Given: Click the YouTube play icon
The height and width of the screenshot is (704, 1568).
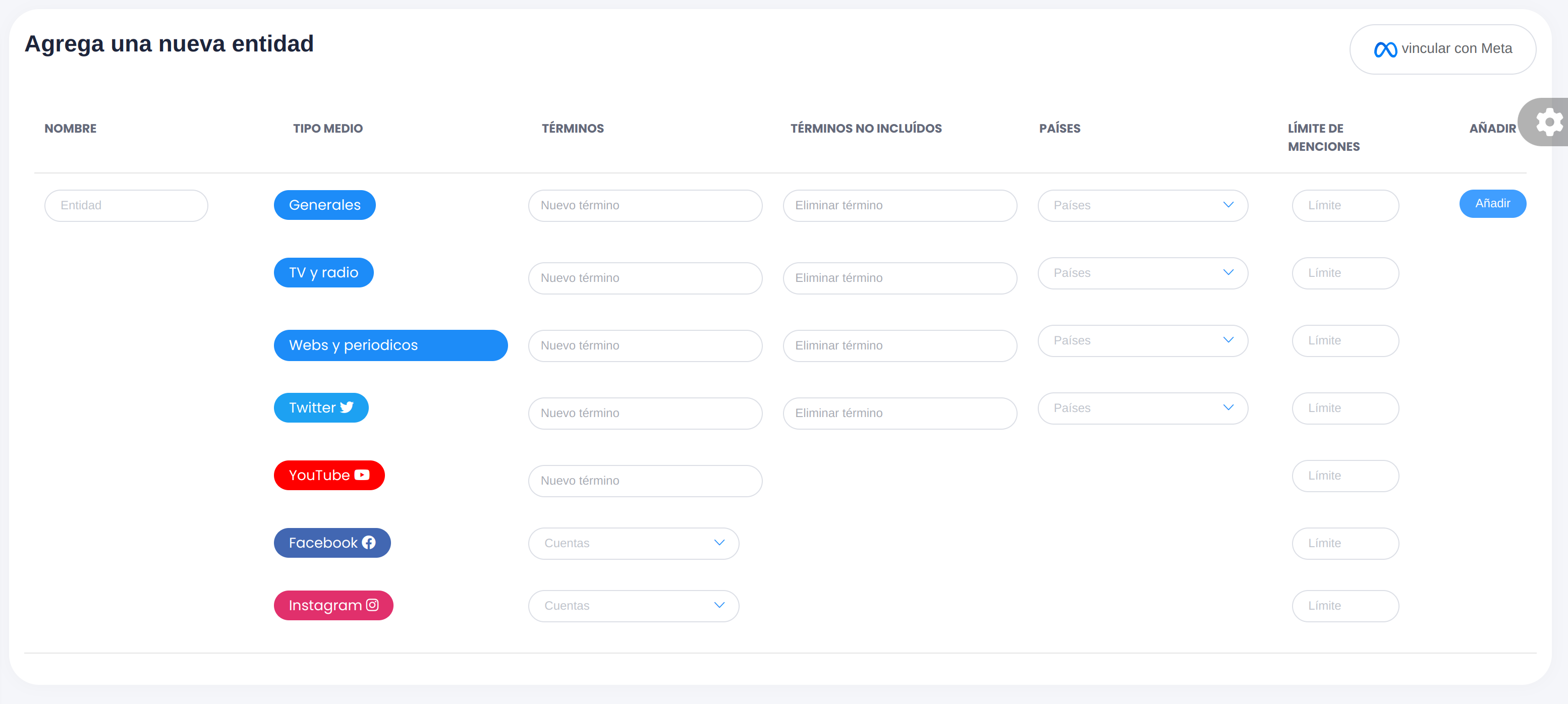Looking at the screenshot, I should pos(362,475).
